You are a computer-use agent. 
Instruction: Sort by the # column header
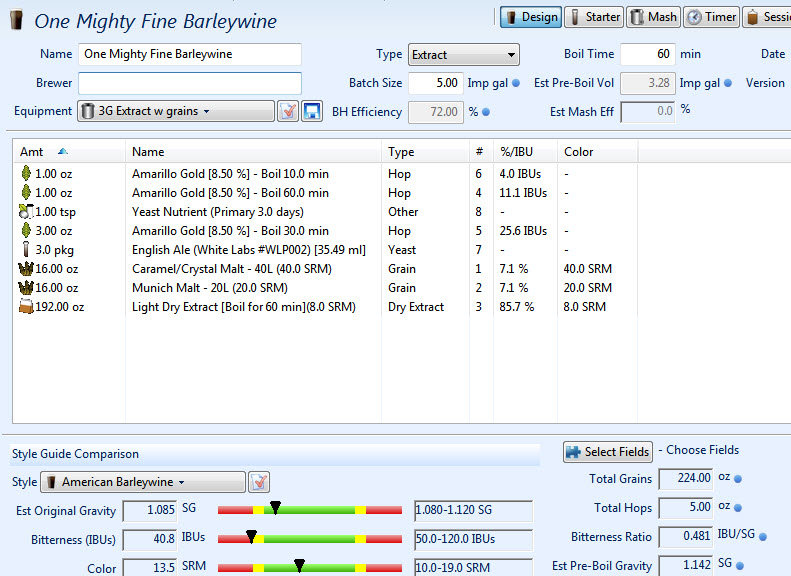point(481,152)
